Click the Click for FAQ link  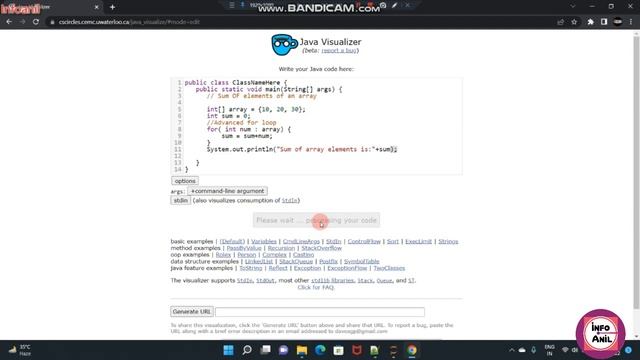click(x=316, y=287)
